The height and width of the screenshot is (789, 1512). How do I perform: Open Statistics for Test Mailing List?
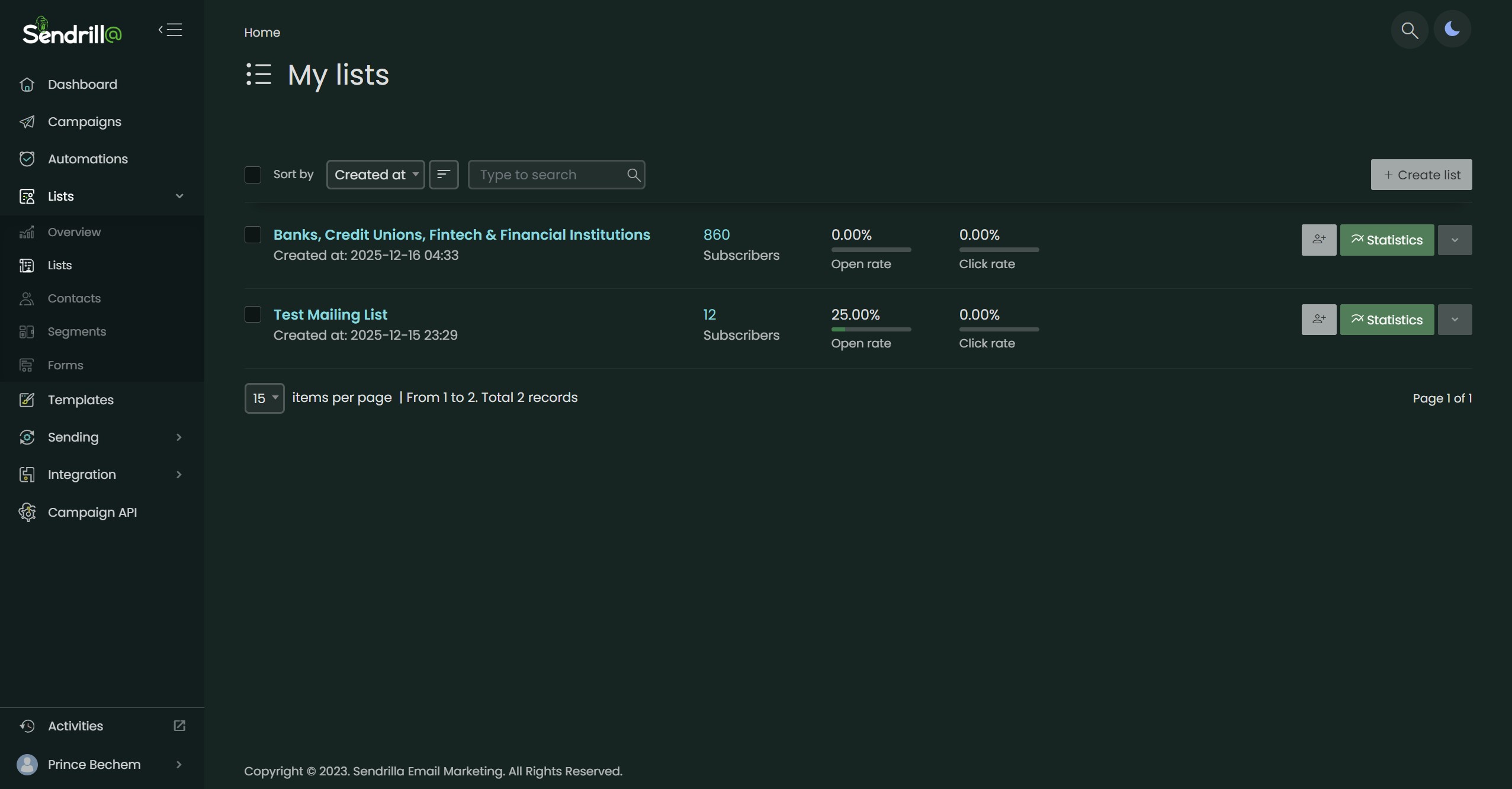[1386, 320]
